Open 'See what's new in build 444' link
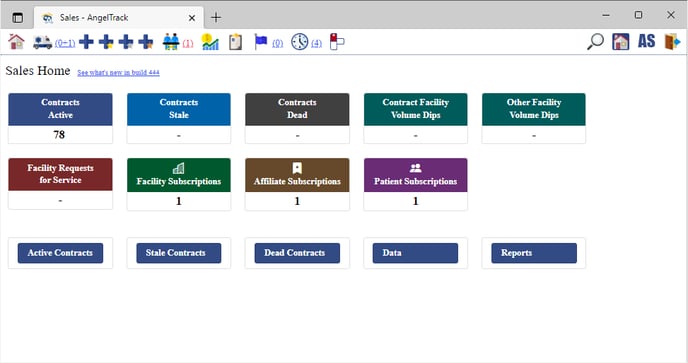This screenshot has width=688, height=363. tap(118, 72)
